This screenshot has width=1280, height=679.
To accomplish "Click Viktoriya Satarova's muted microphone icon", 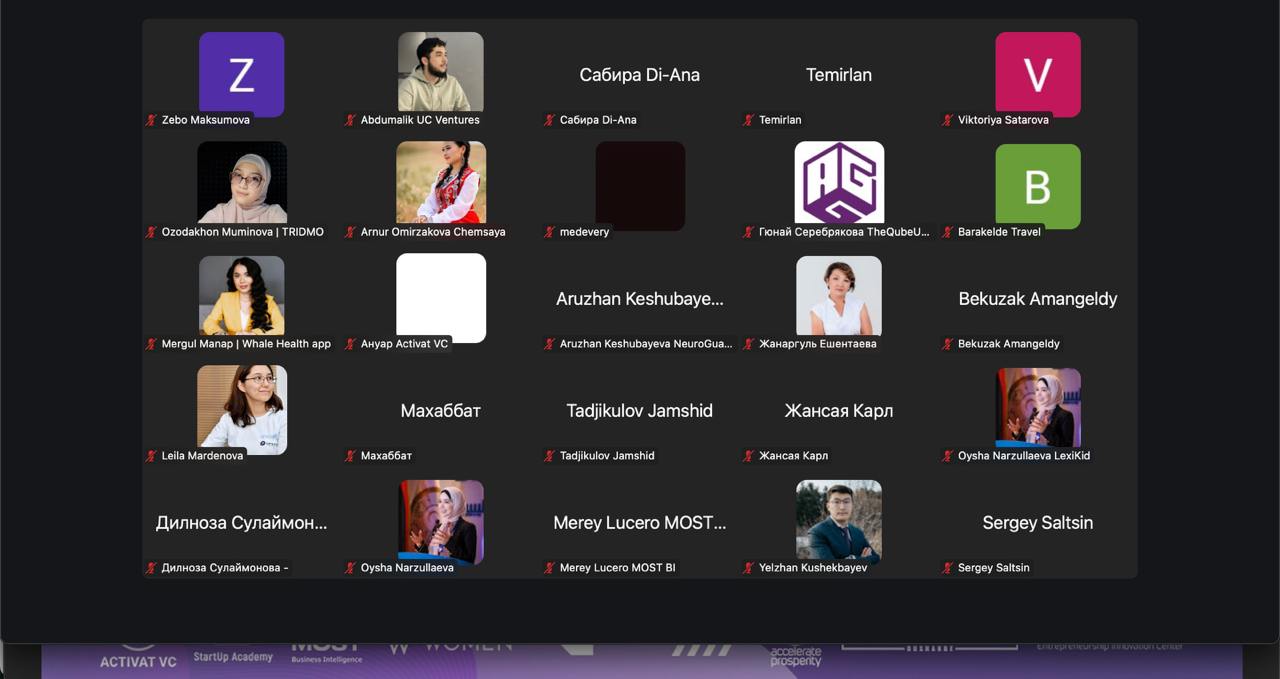I will 948,120.
